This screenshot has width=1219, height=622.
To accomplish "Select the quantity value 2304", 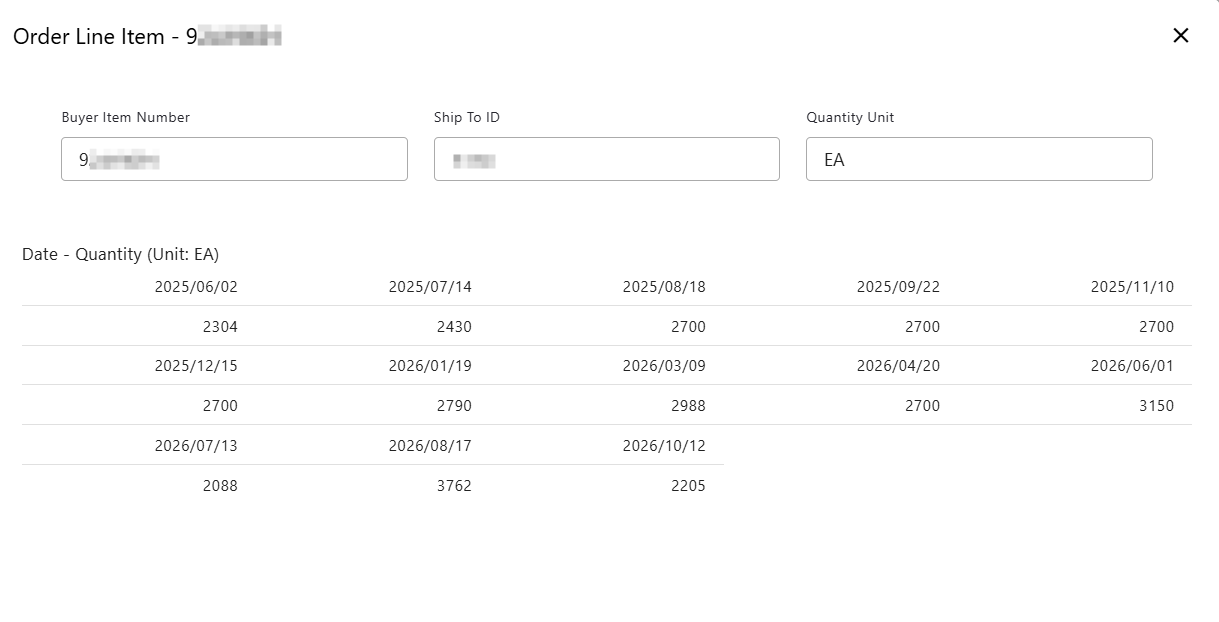I will [219, 327].
